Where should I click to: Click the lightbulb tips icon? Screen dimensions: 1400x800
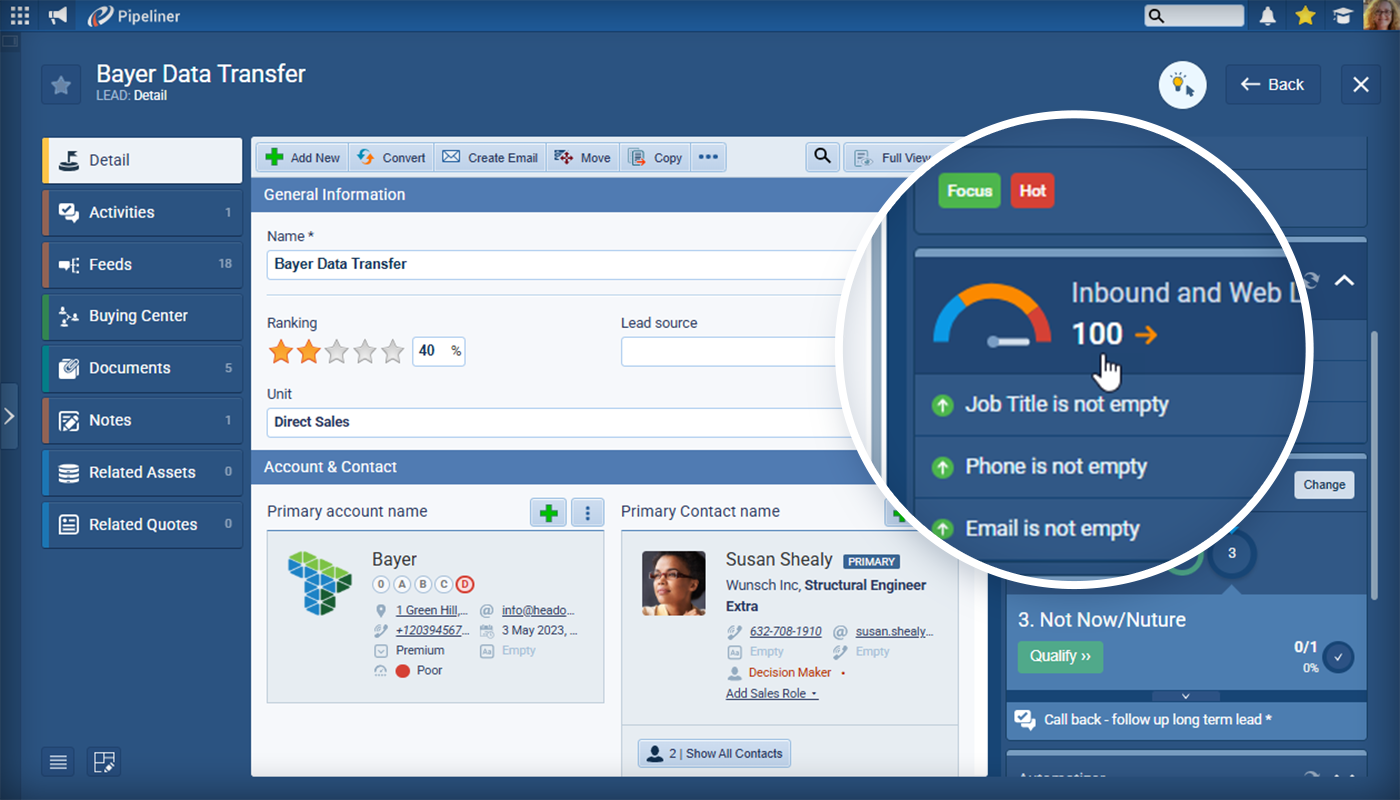(x=1182, y=85)
